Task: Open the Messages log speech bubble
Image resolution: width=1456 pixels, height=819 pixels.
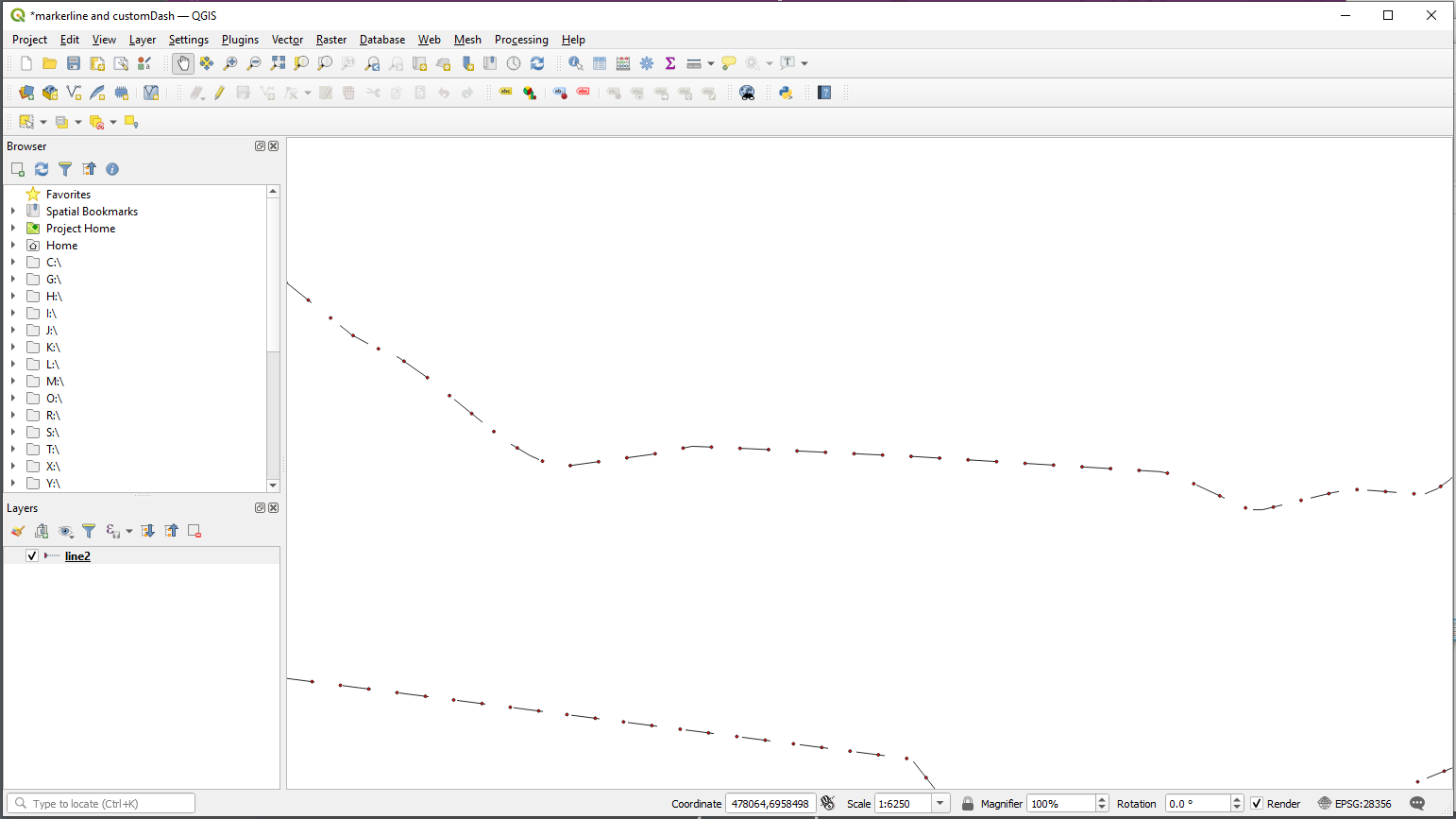Action: [1417, 804]
